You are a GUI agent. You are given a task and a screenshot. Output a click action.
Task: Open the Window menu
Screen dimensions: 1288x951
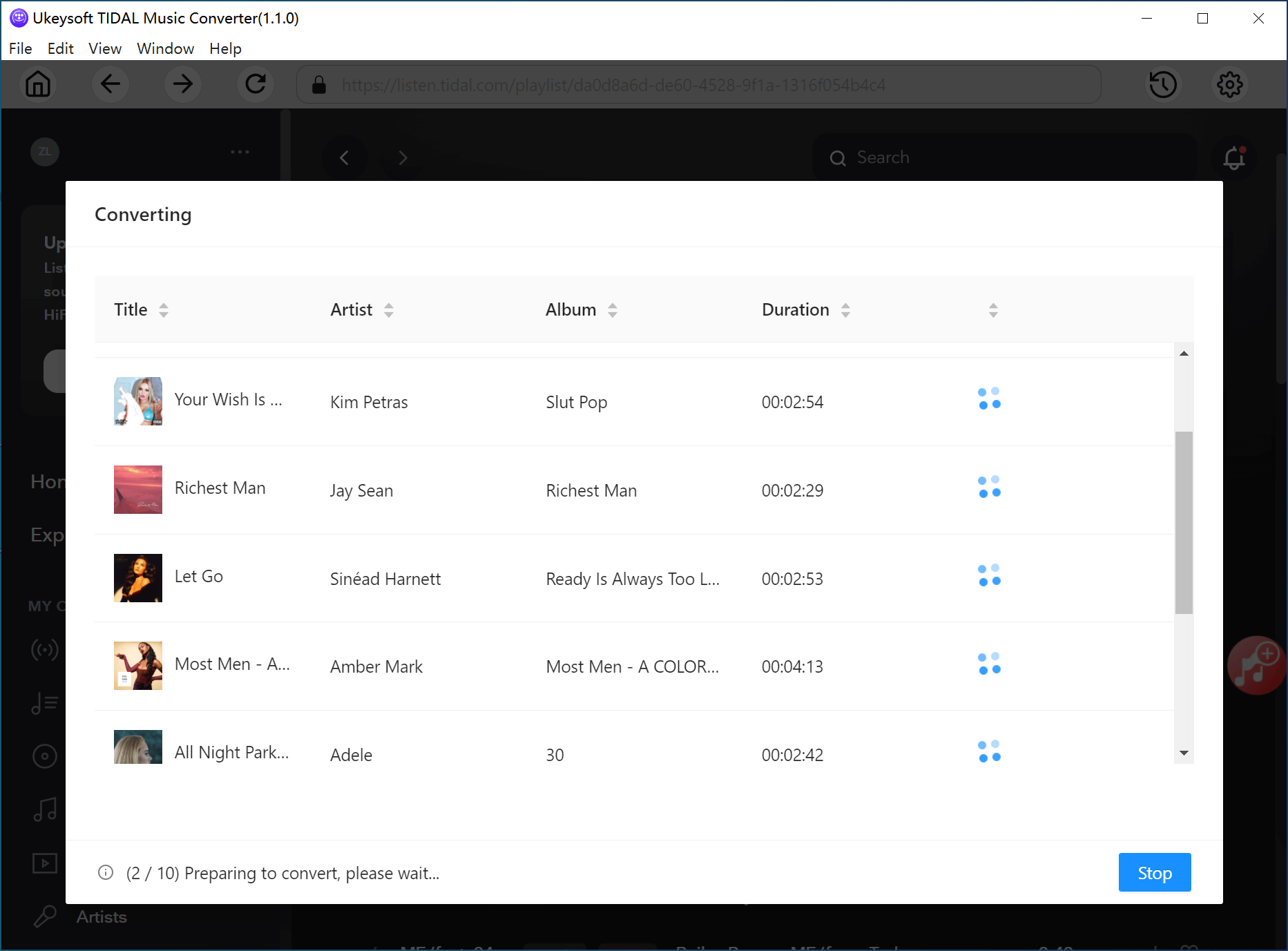tap(165, 48)
